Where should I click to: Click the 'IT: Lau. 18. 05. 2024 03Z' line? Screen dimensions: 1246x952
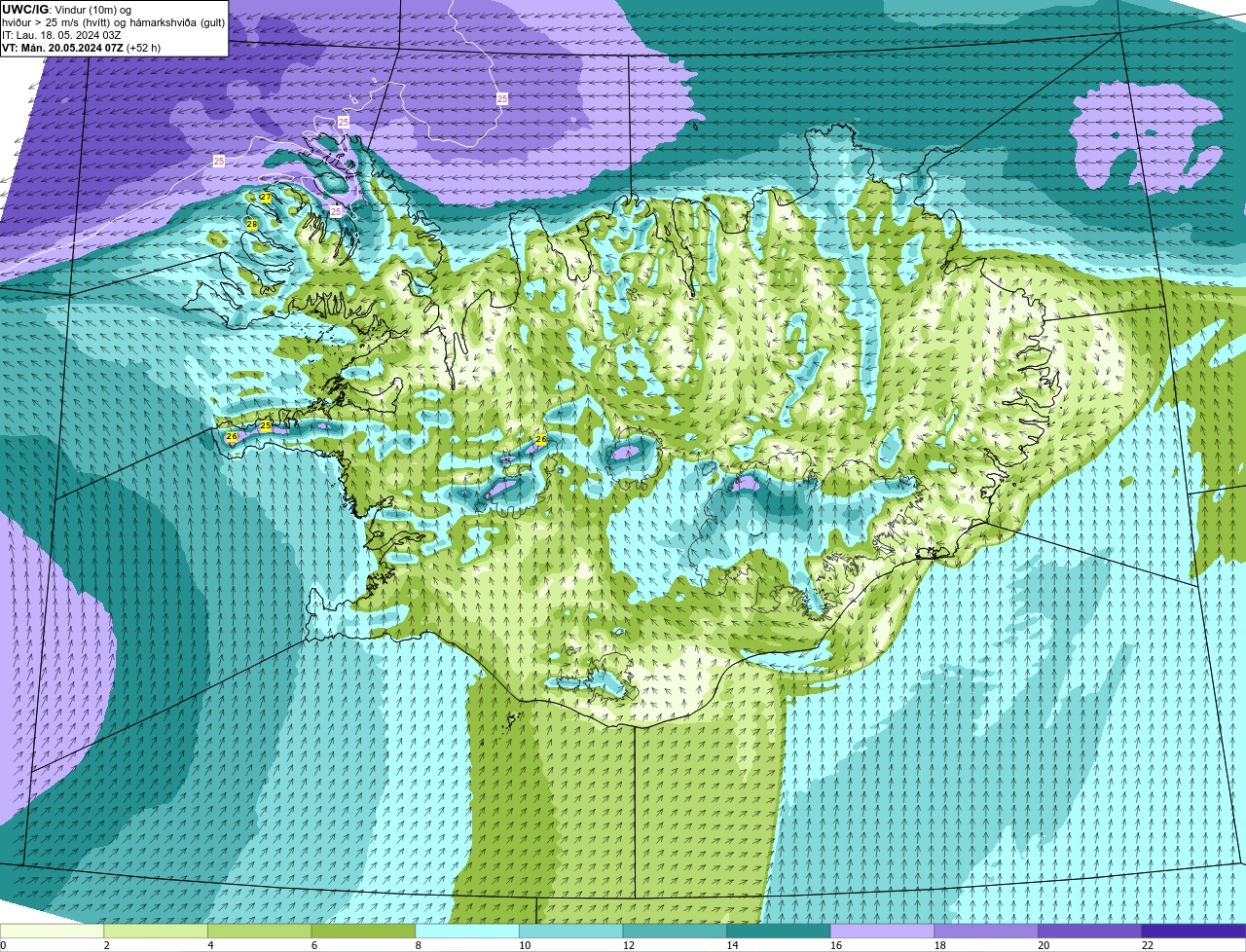coord(61,34)
